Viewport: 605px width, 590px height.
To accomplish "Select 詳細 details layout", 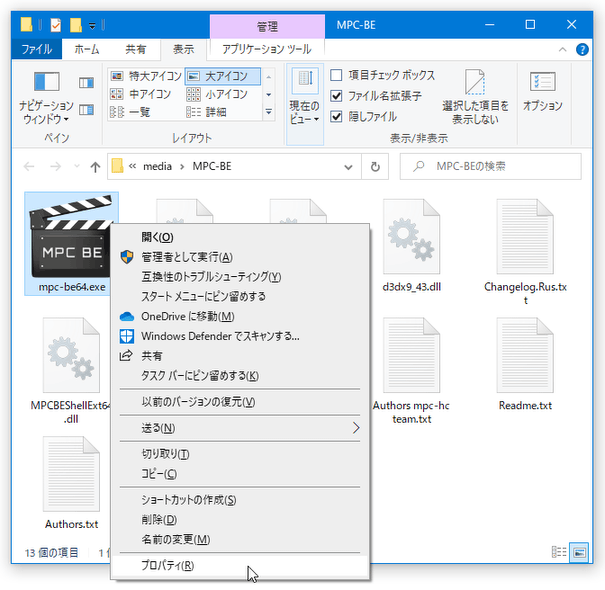I will point(206,112).
